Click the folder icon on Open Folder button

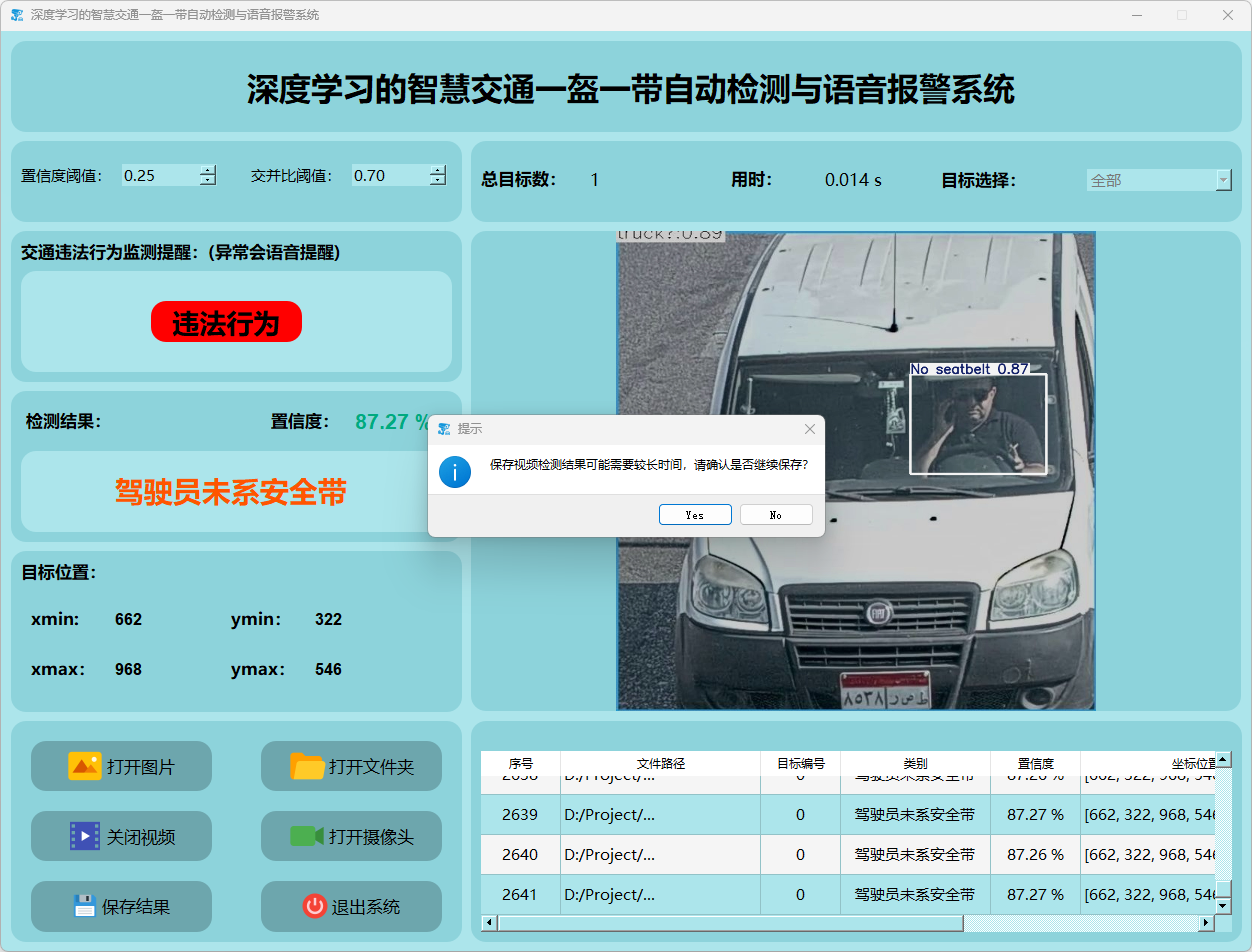click(x=308, y=766)
